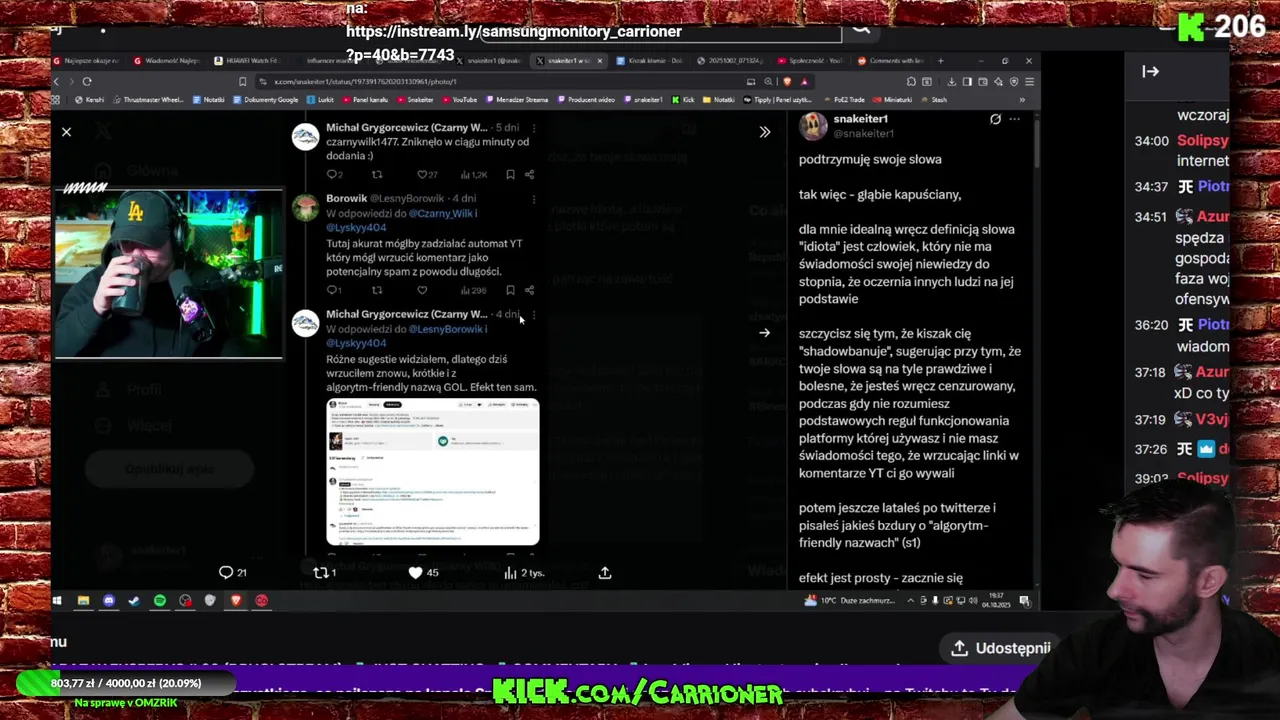Open notification center icon
Image resolution: width=1280 pixels, height=720 pixels.
(1025, 600)
